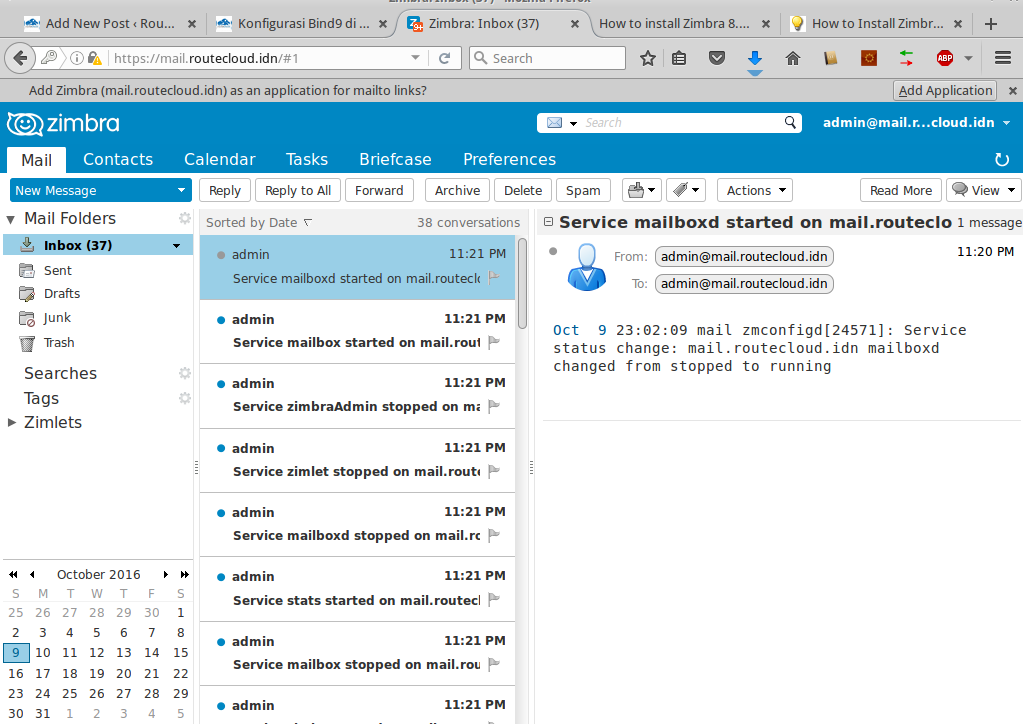Toggle read status dot on 'Service mailboxd stopped'
1023x724 pixels.
coord(221,513)
